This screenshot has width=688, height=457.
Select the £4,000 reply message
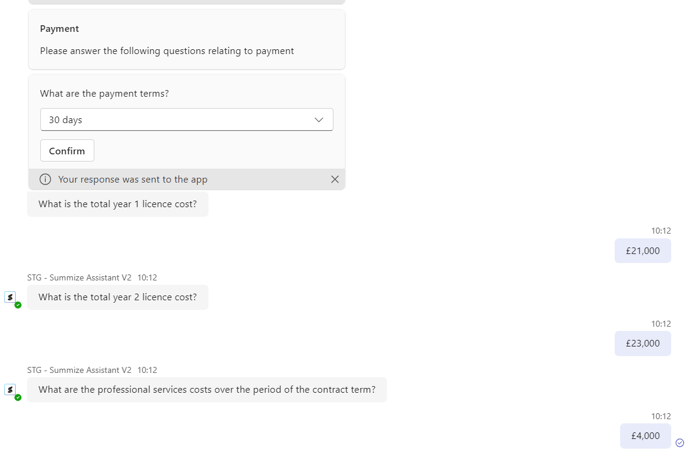(645, 436)
